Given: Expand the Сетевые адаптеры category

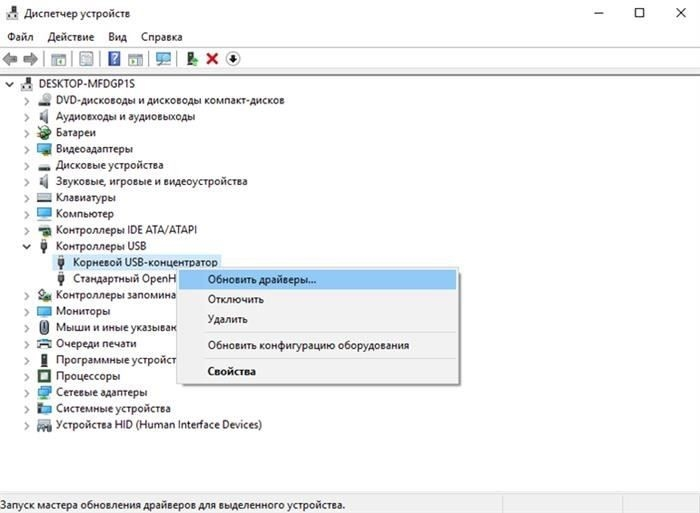Looking at the screenshot, I should click(27, 393).
